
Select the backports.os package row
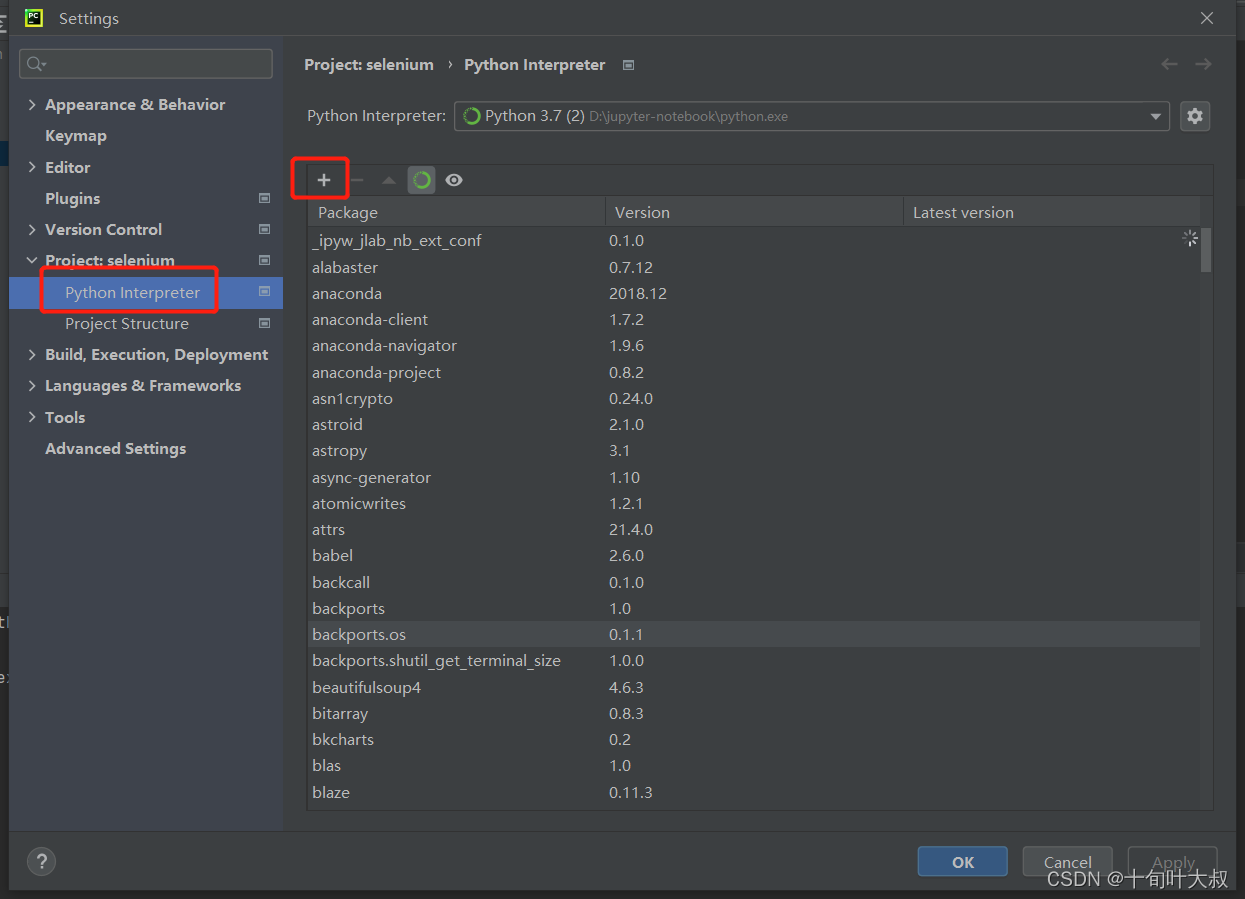(x=754, y=634)
